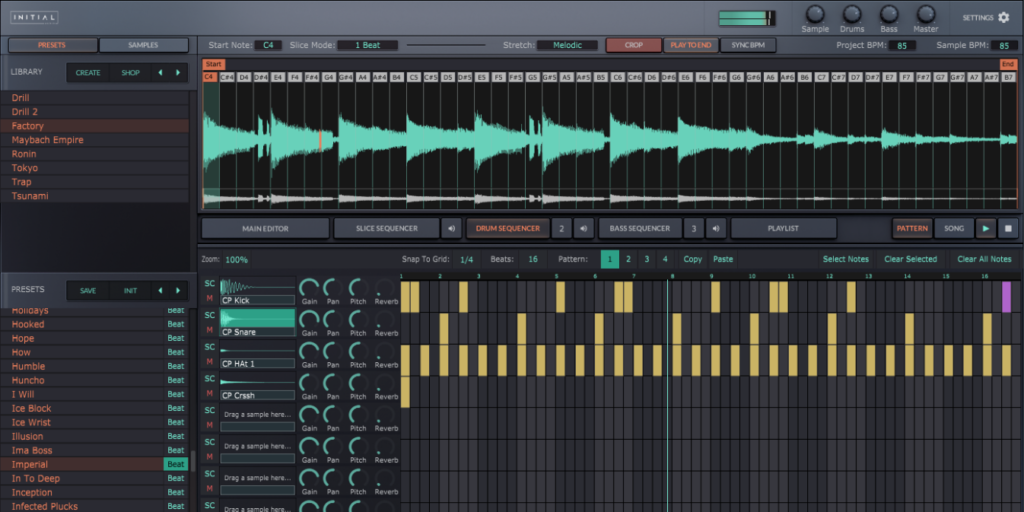
Task: Open the Stretch Melodic dropdown
Action: click(567, 45)
